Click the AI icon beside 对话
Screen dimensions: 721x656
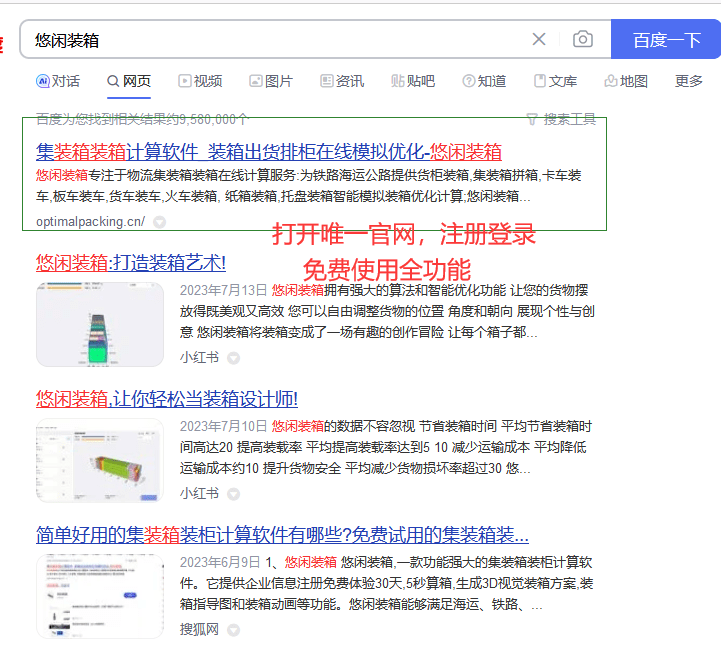[x=43, y=81]
